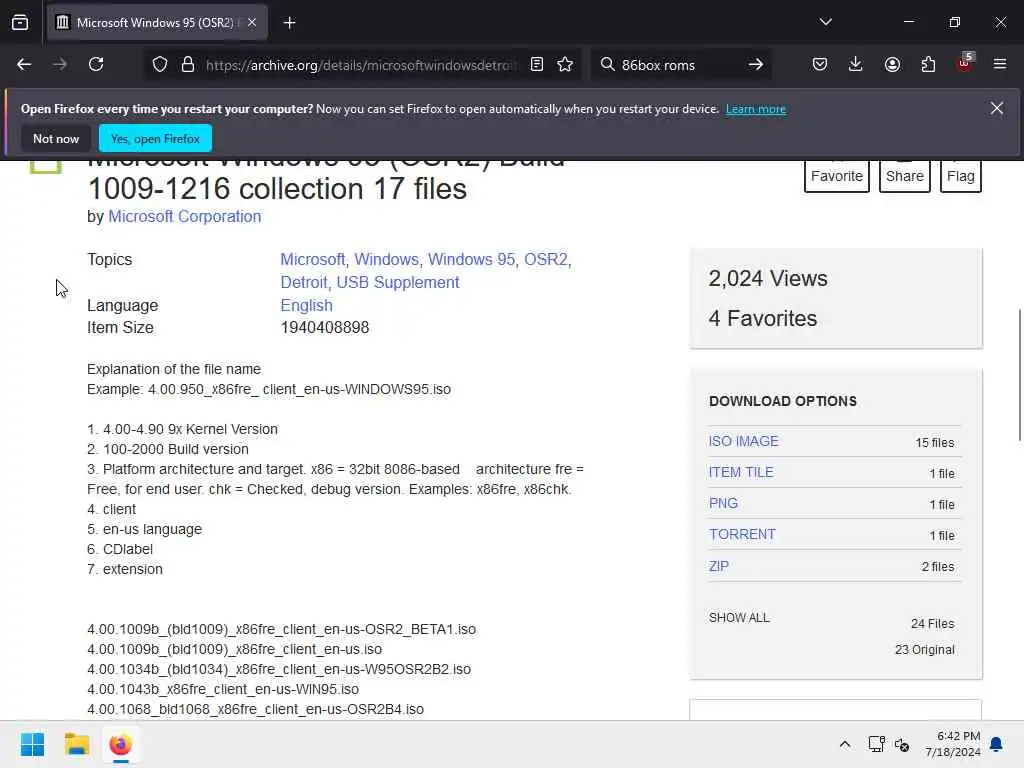Open network status tray icon
1024x768 pixels.
coord(876,744)
